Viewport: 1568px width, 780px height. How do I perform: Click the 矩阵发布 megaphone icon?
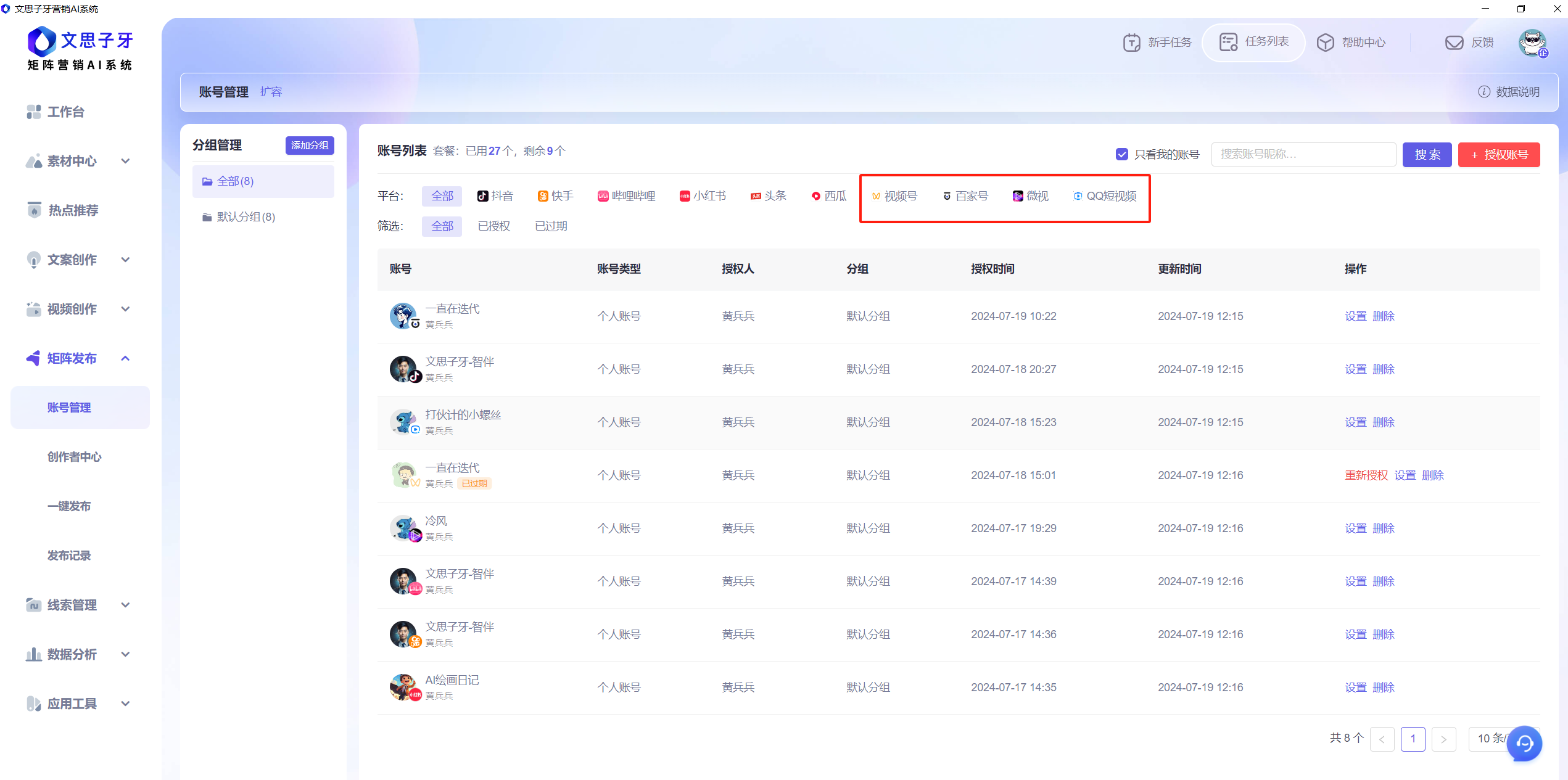[34, 358]
